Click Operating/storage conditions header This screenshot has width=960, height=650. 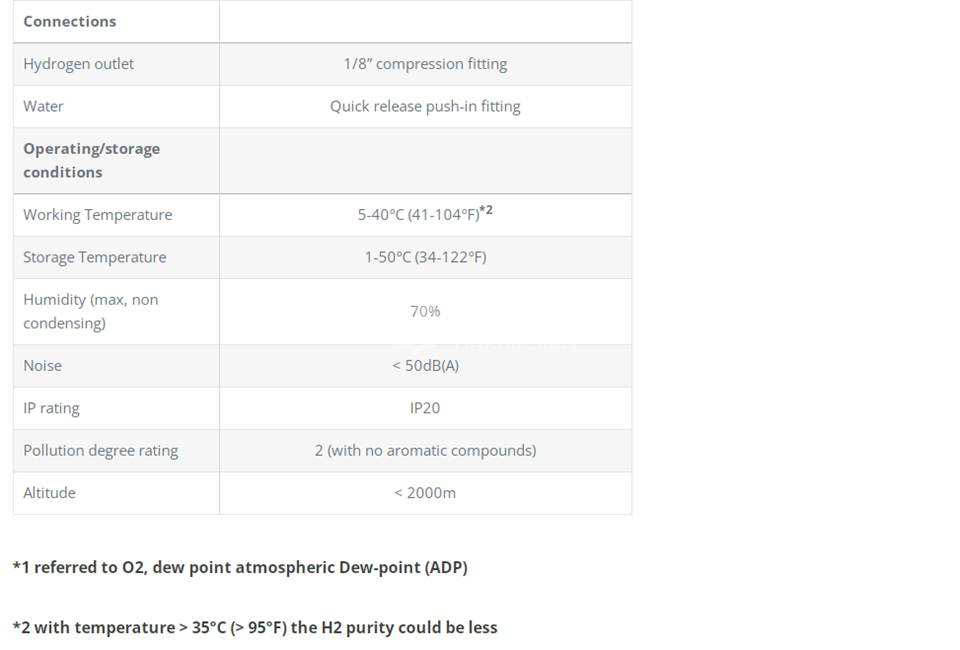(x=92, y=160)
